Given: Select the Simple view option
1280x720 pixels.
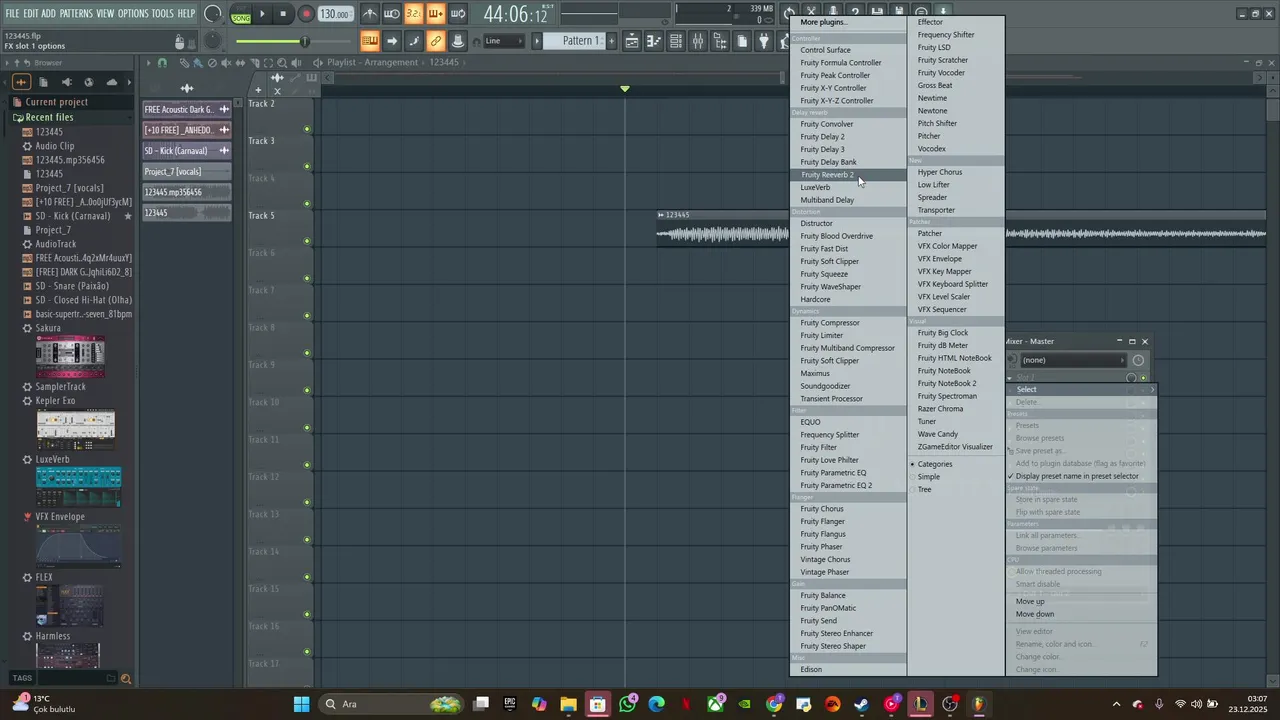Looking at the screenshot, I should (x=929, y=477).
